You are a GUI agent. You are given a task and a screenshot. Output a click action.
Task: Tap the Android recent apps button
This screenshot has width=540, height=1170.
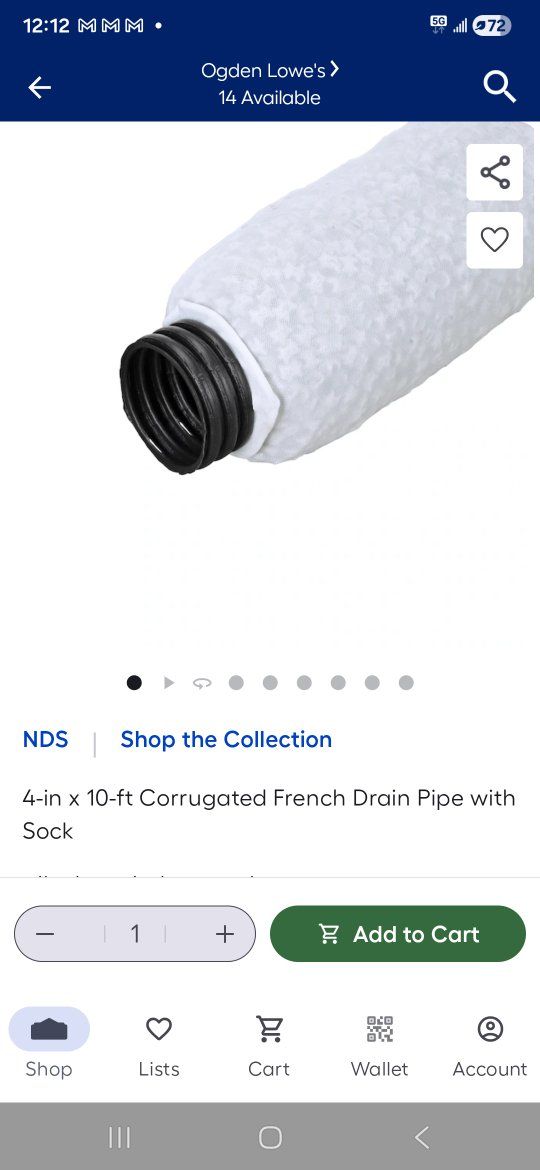click(x=119, y=1137)
